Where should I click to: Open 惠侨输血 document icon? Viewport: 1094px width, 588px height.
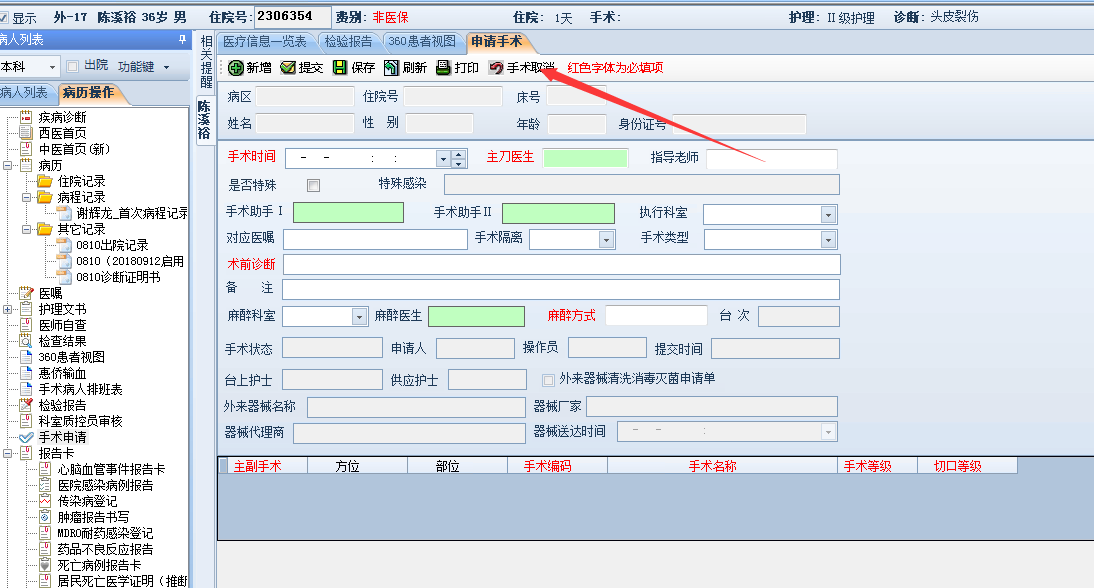(x=26, y=373)
